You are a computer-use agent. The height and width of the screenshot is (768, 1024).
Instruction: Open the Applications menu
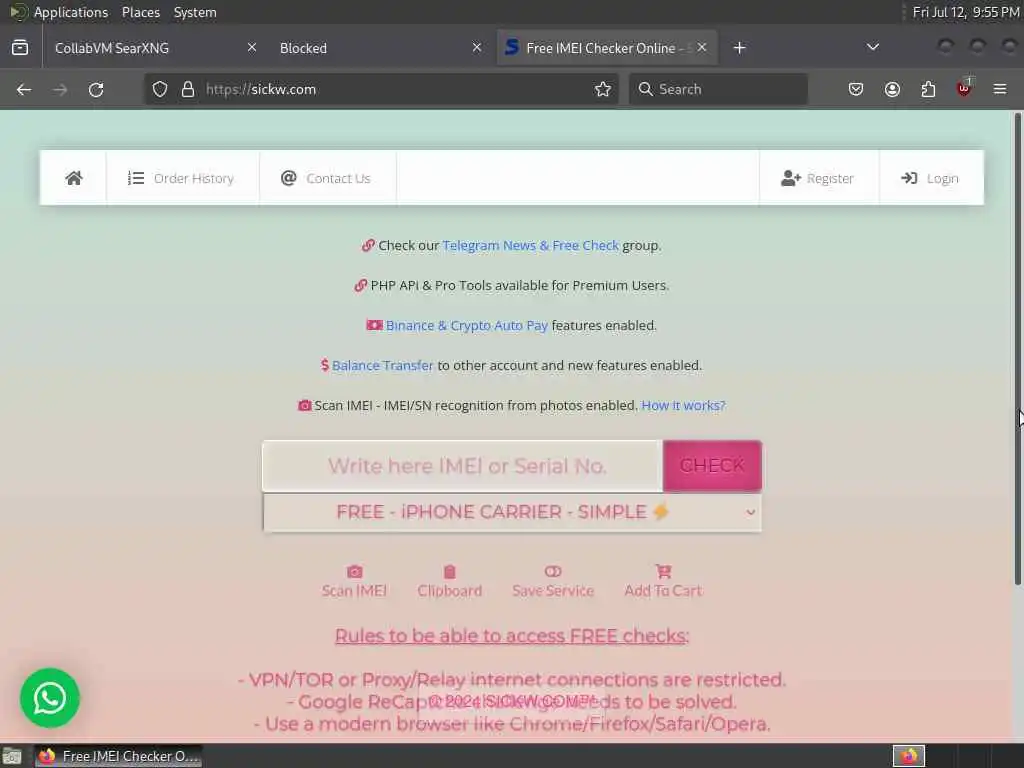point(71,12)
